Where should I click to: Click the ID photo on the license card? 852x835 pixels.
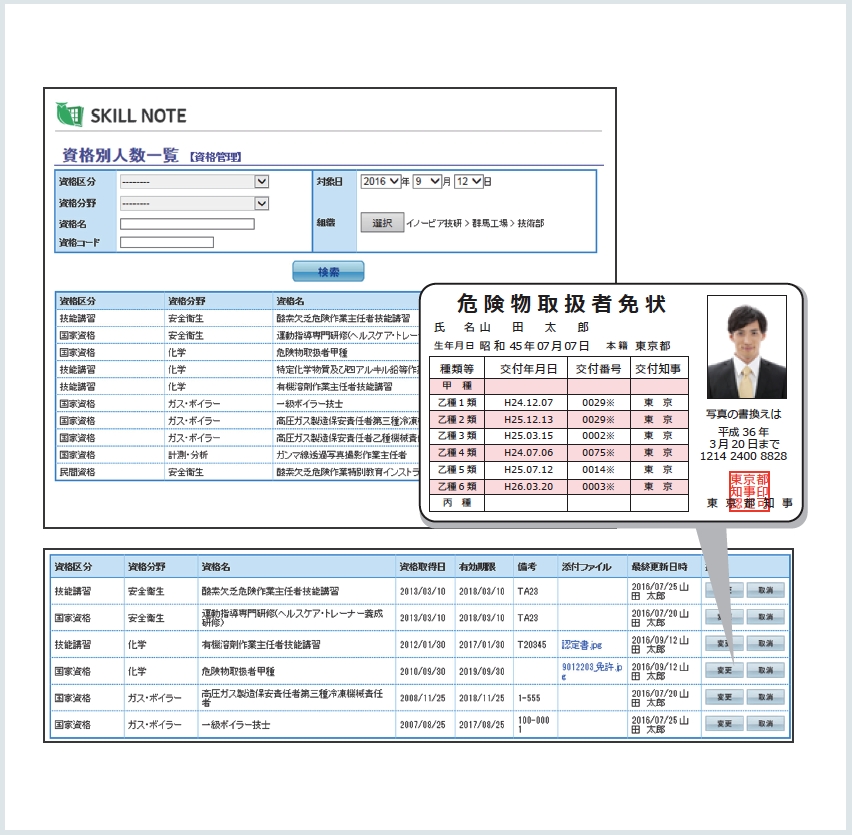(x=746, y=347)
